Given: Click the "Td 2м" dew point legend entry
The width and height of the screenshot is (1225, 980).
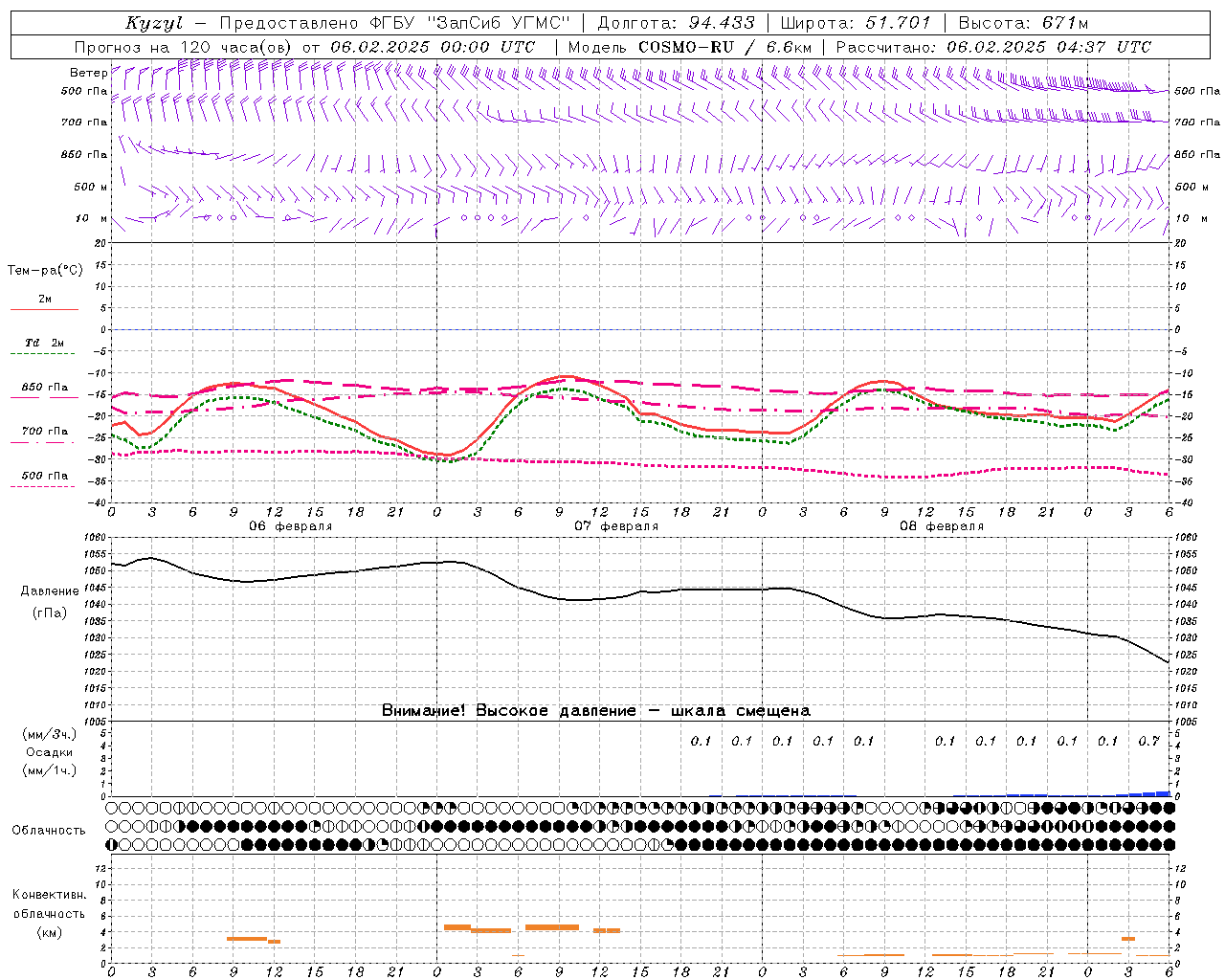Looking at the screenshot, I should point(44,343).
